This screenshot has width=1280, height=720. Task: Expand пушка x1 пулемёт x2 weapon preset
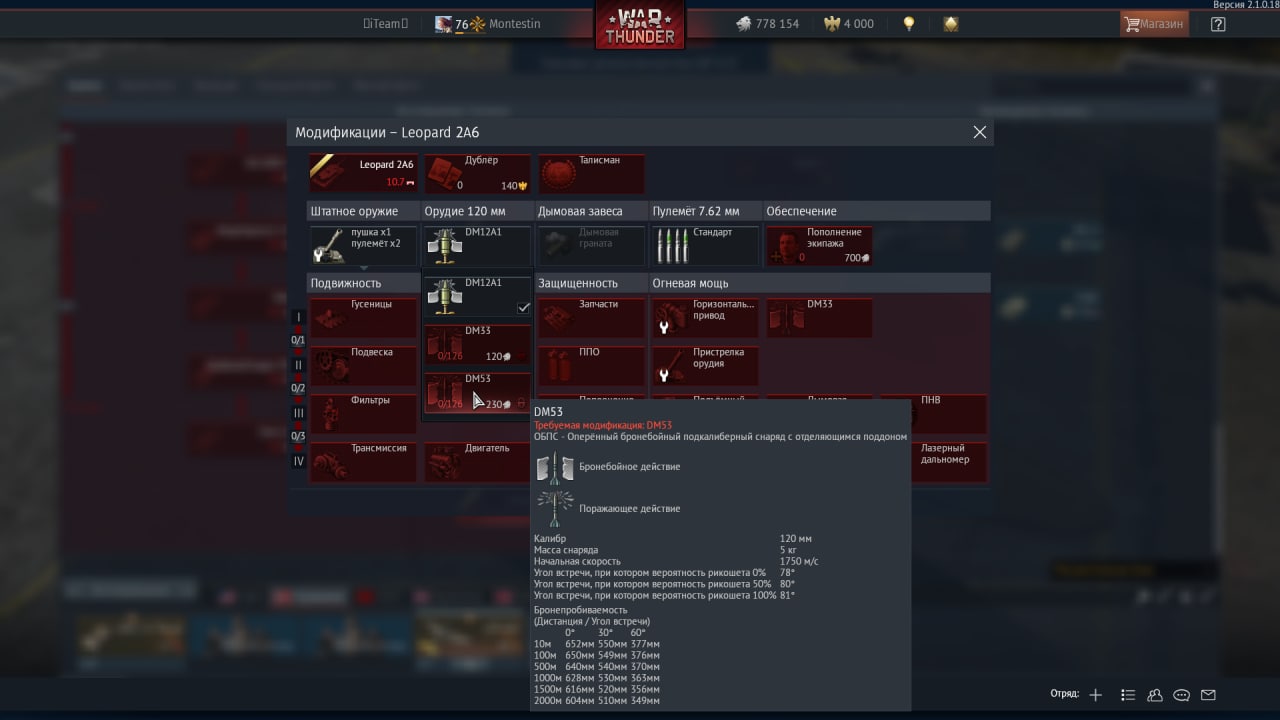[363, 245]
